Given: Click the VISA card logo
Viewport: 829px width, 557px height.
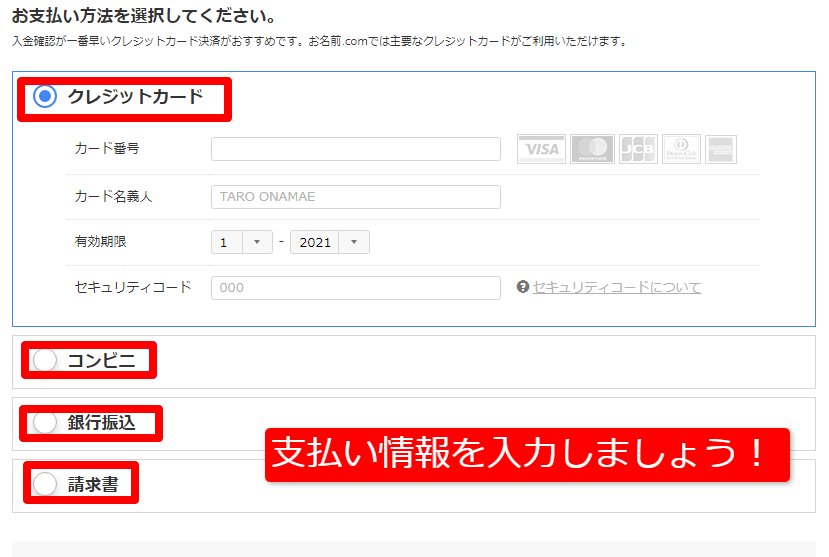Looking at the screenshot, I should click(541, 149).
